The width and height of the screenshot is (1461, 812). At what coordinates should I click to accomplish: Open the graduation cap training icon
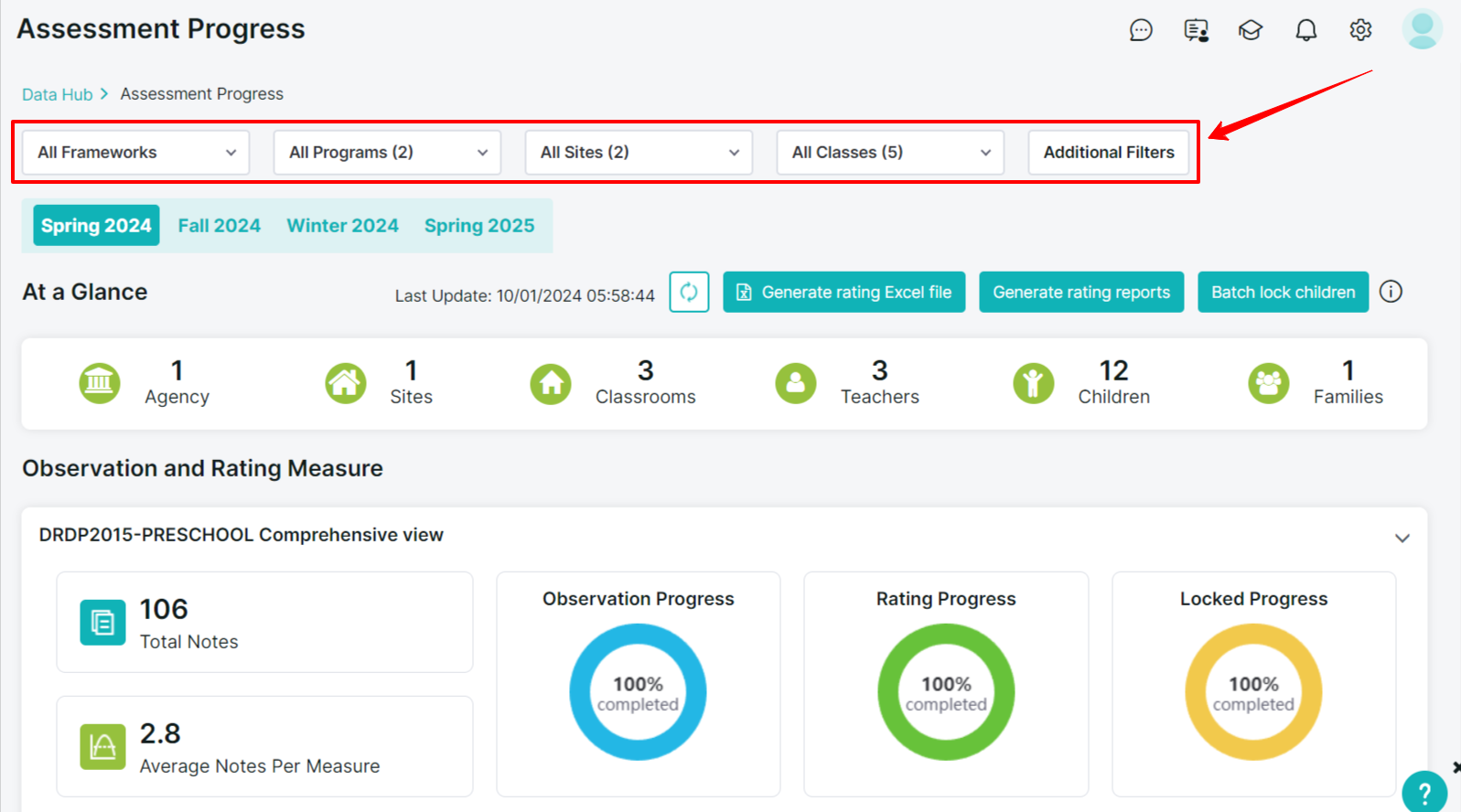click(1251, 30)
